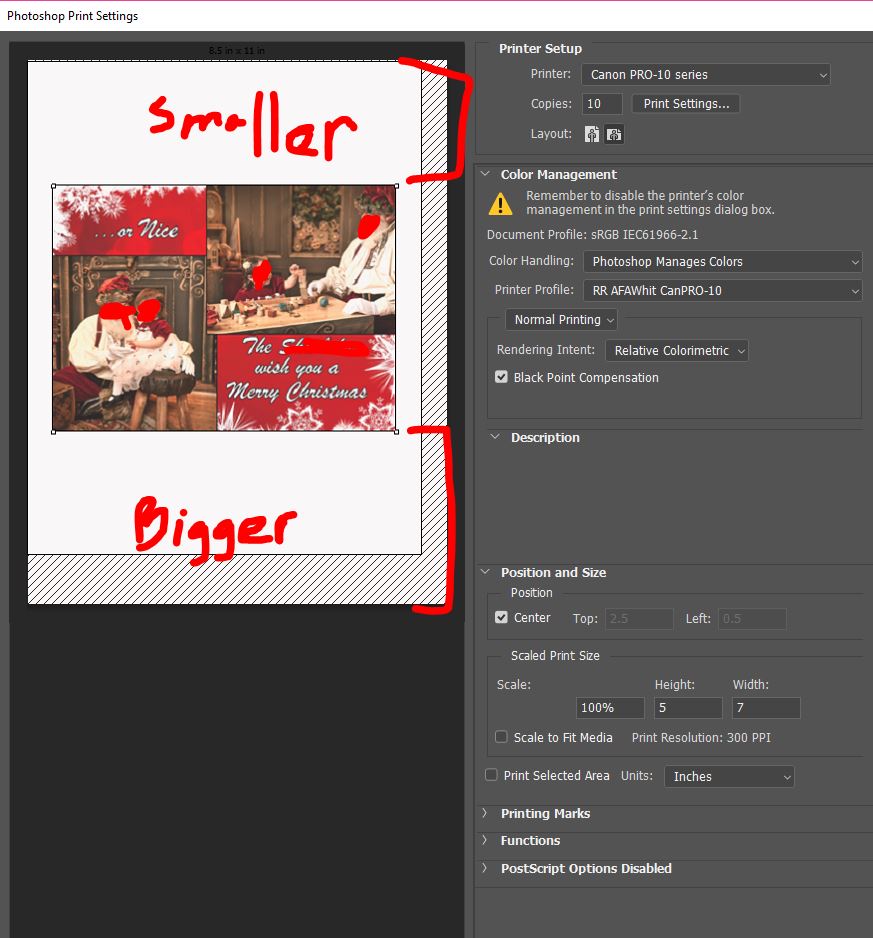Select portrait layout orientation icon
Image resolution: width=873 pixels, height=938 pixels.
[x=592, y=134]
